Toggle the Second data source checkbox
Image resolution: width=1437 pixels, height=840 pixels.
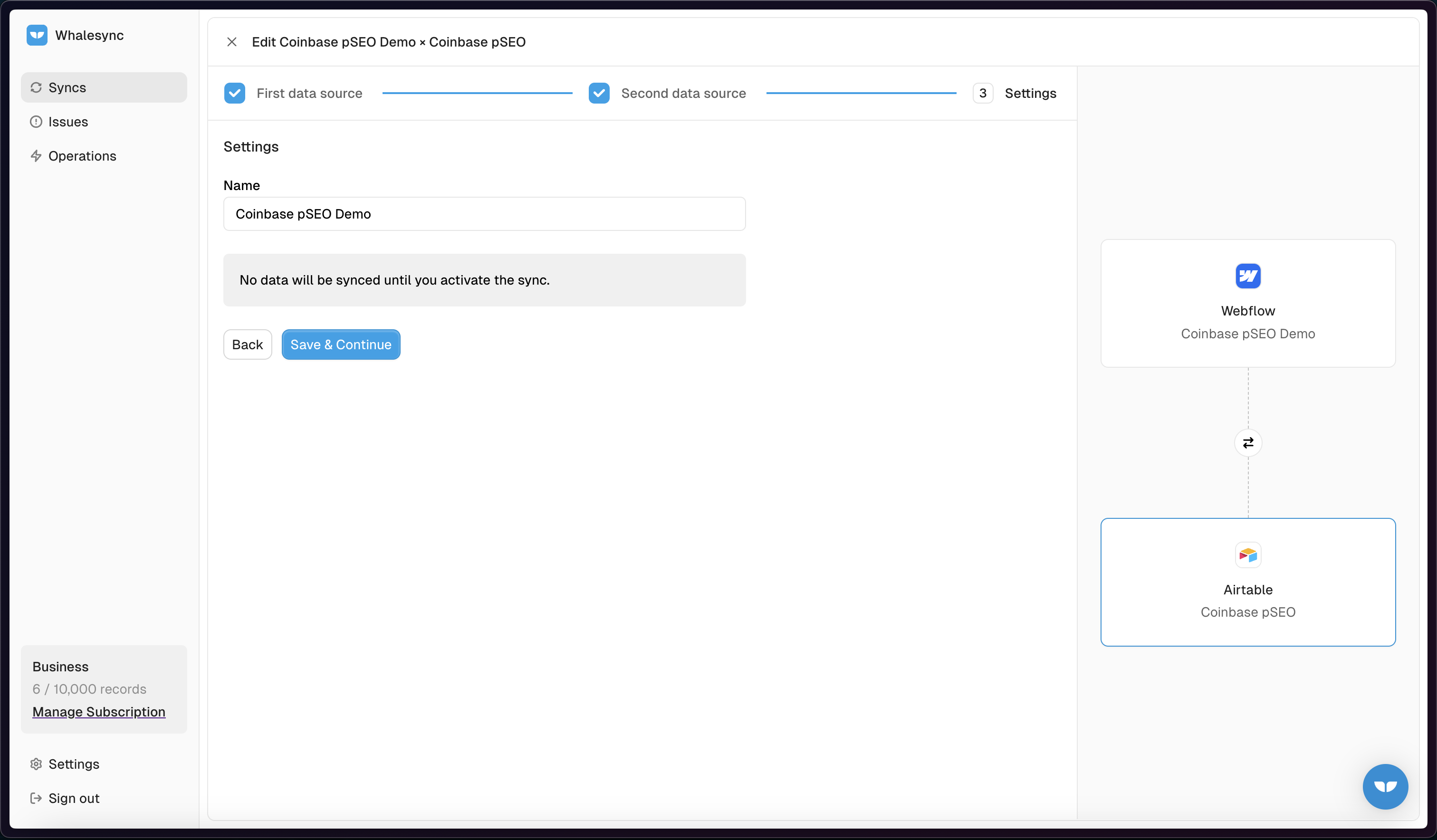point(598,93)
